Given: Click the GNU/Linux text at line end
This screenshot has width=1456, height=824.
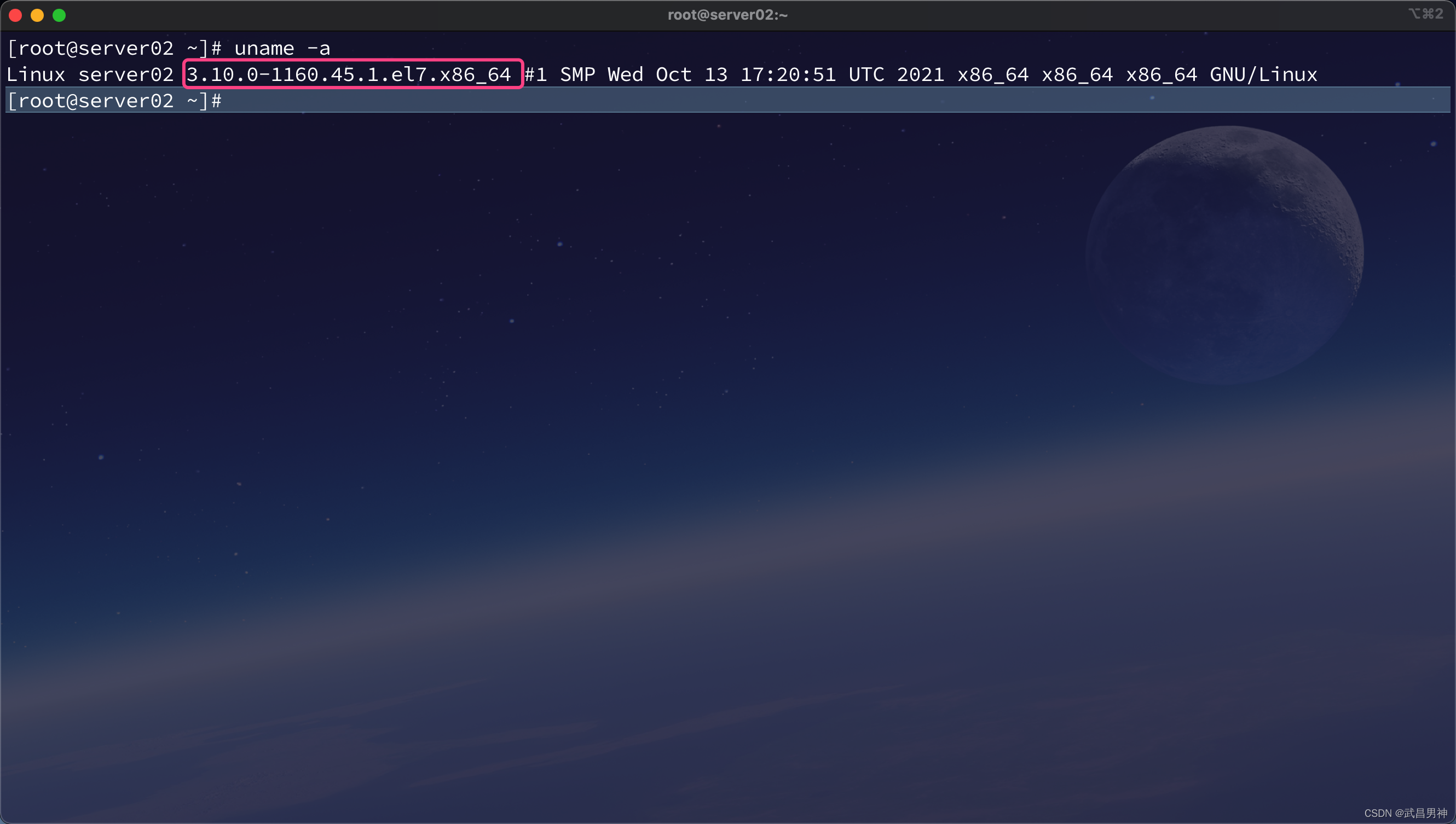Looking at the screenshot, I should tap(1263, 75).
